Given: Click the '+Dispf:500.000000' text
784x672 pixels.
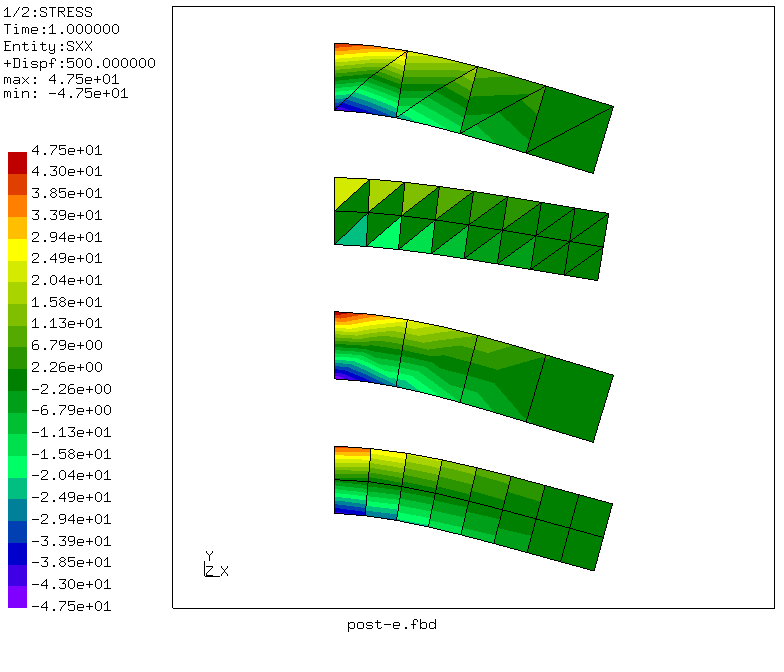Looking at the screenshot, I should 80,63.
